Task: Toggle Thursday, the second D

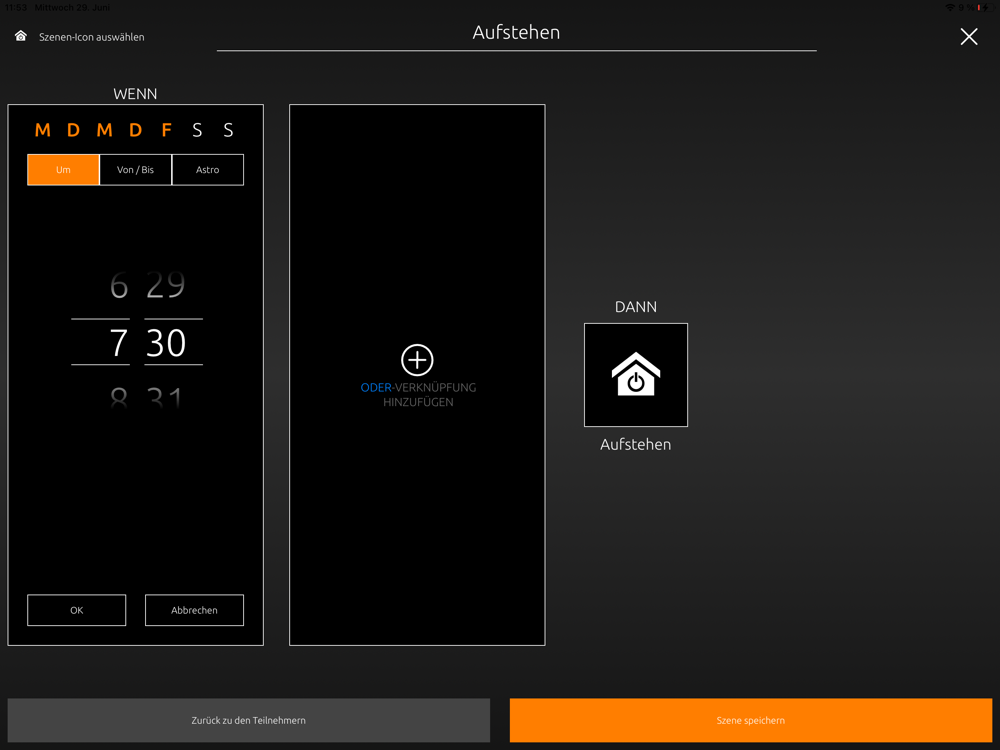Action: [x=135, y=130]
